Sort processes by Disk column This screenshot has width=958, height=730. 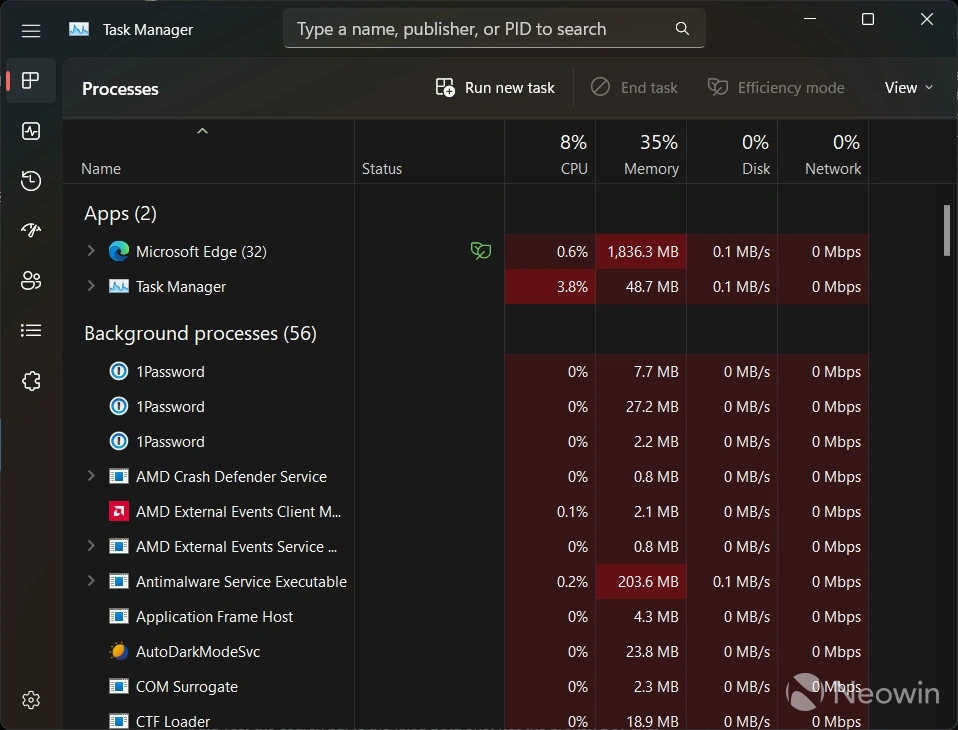[x=732, y=153]
